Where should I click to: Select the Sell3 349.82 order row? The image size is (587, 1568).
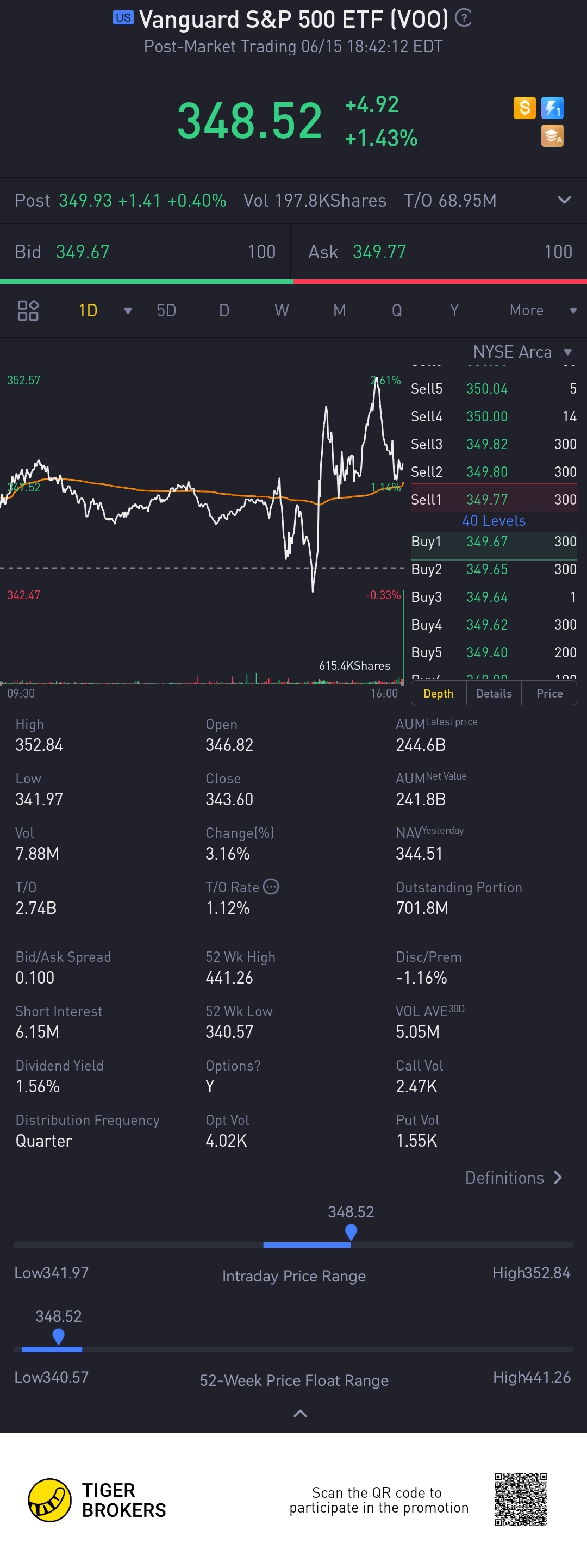tap(494, 444)
